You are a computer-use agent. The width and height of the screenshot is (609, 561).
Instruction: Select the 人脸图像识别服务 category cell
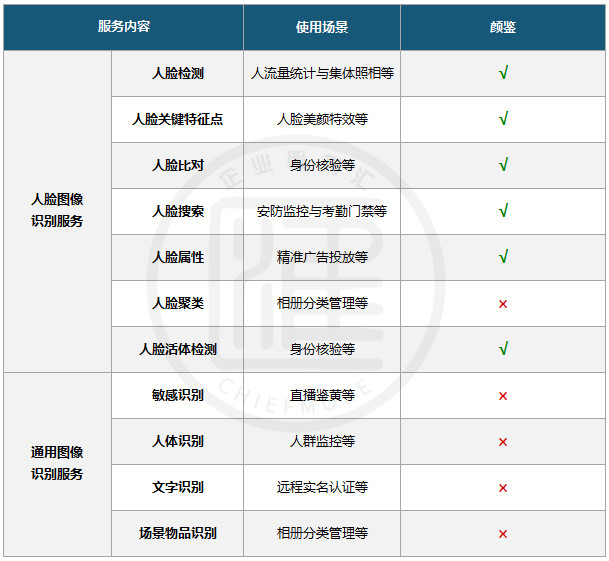pos(57,211)
